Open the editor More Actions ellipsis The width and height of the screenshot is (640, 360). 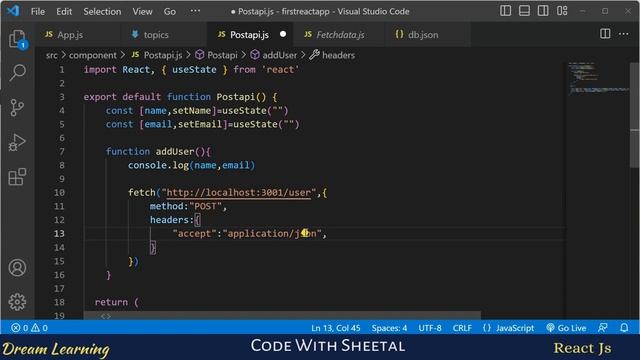tap(624, 34)
